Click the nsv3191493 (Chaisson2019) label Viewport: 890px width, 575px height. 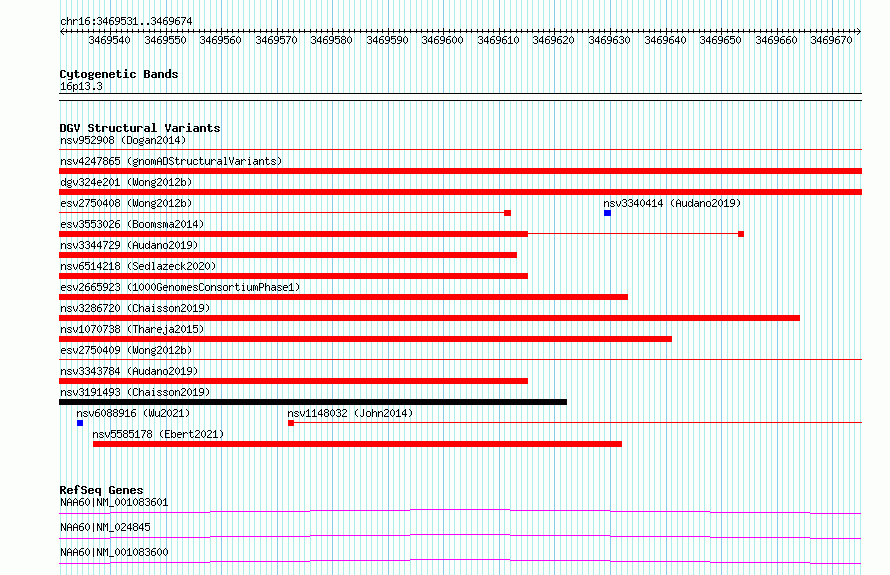click(135, 392)
